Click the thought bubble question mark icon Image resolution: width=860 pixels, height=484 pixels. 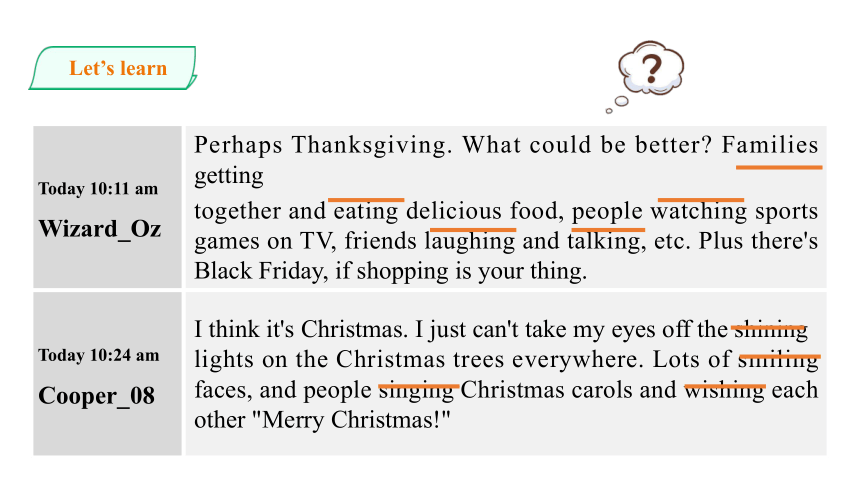click(651, 67)
